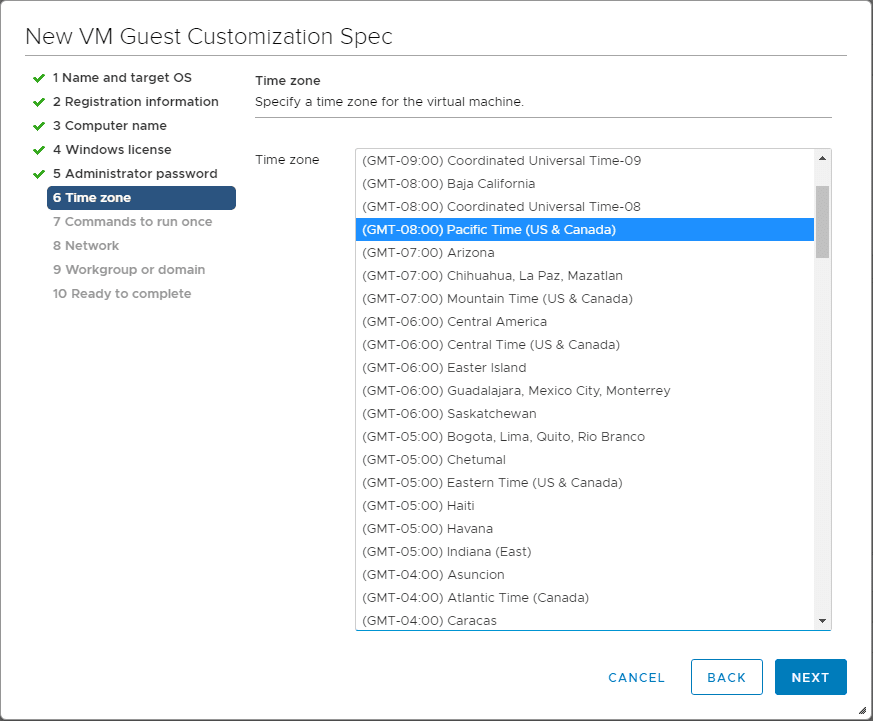873x721 pixels.
Task: Click the checkmark icon beside Windows license
Action: coord(39,150)
